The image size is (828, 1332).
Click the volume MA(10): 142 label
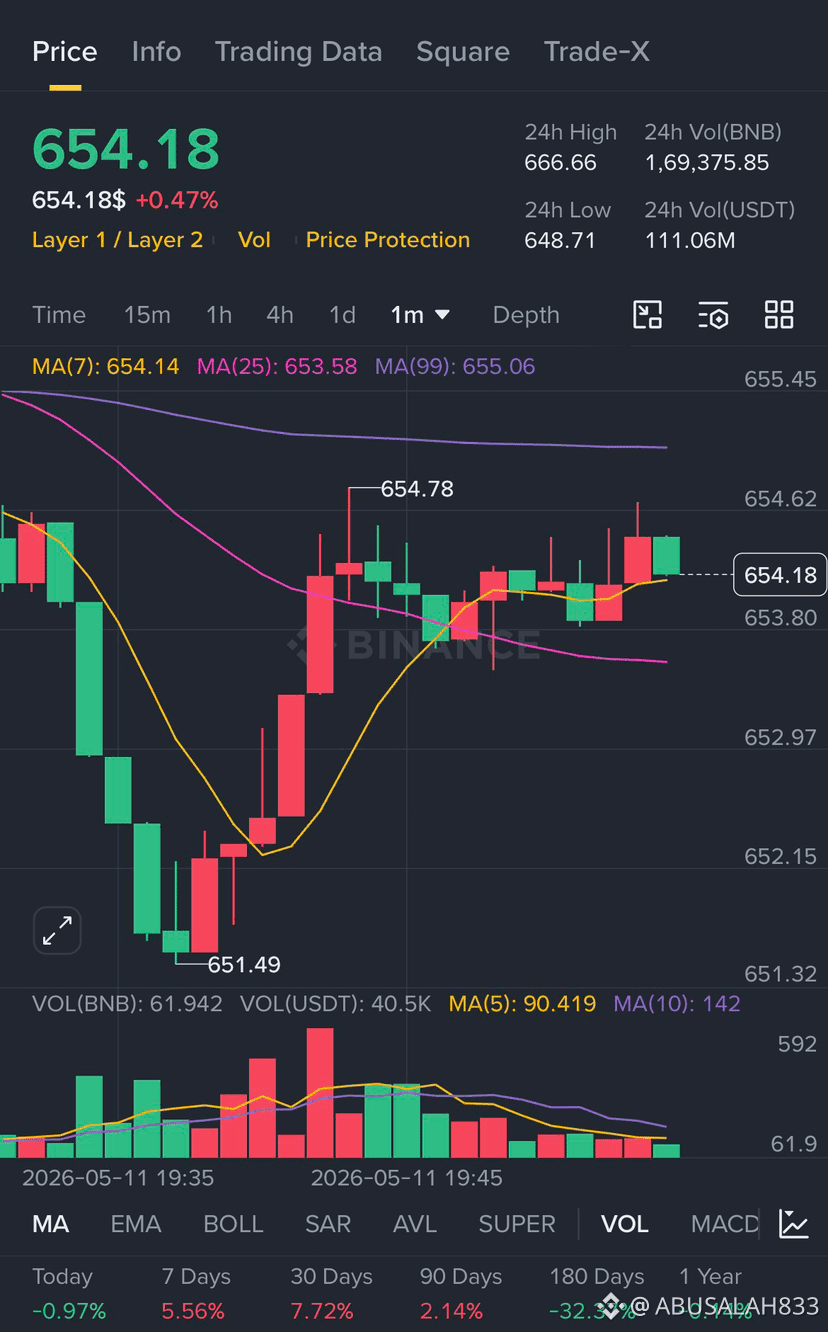pos(677,1003)
